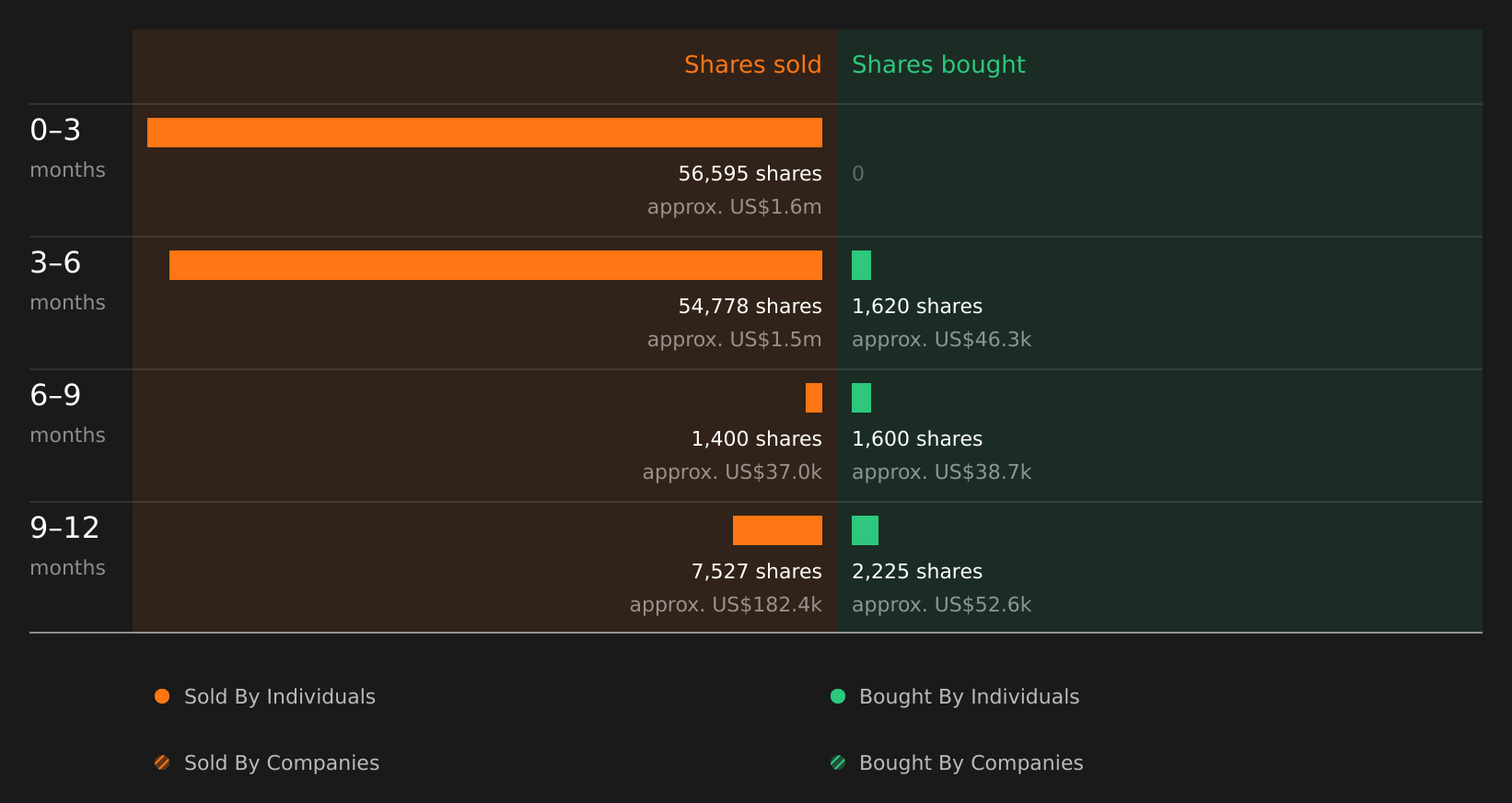Select the 0–3 months row label
The image size is (1512, 803).
click(67, 148)
